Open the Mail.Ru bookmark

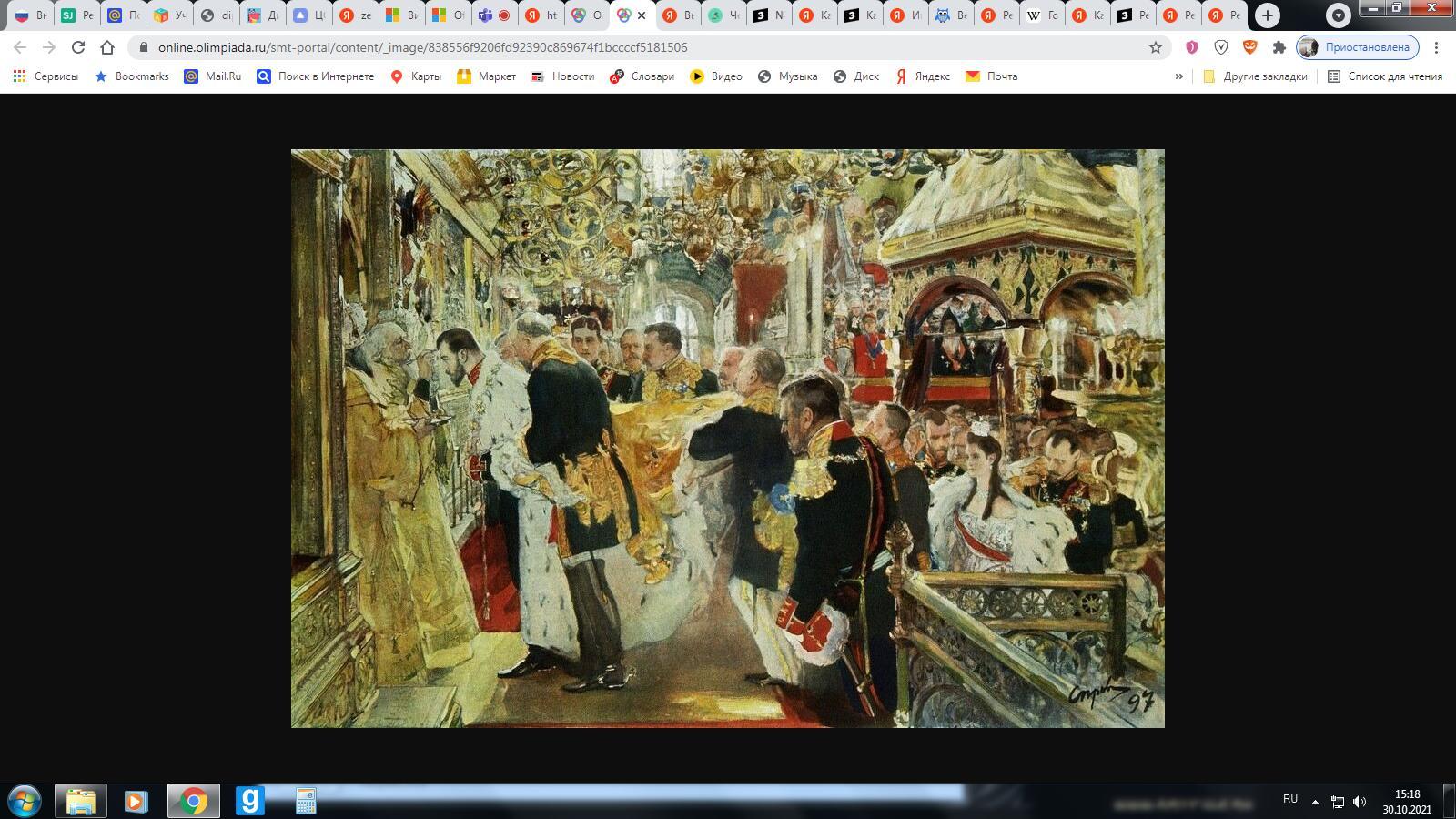click(213, 76)
